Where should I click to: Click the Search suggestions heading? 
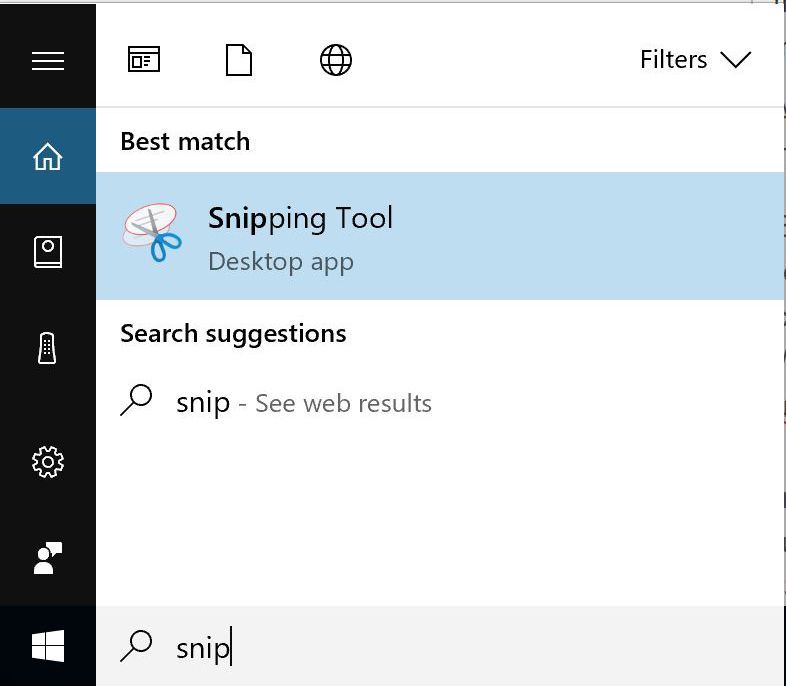tap(233, 334)
